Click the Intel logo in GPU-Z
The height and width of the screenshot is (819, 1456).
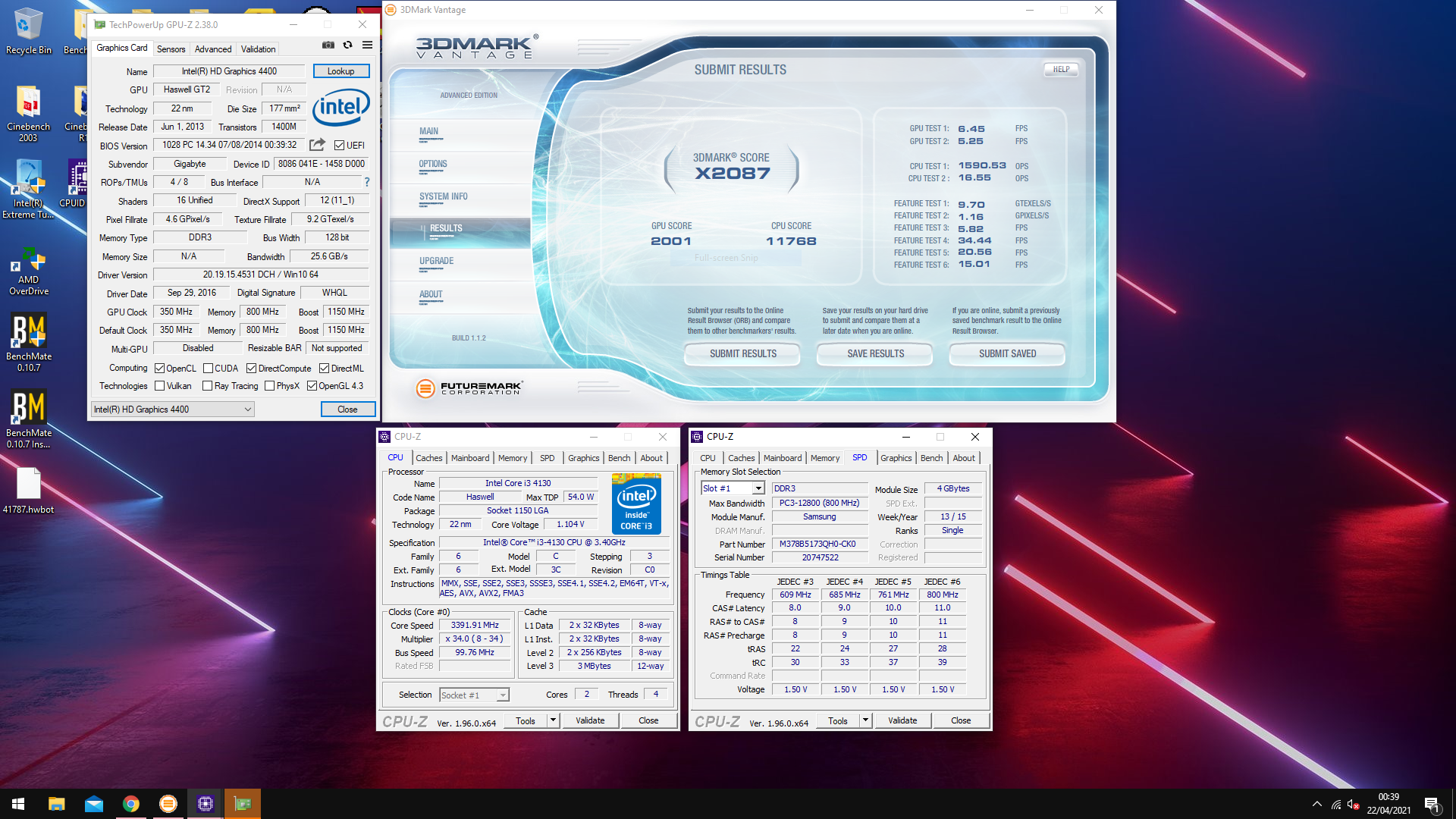[340, 107]
